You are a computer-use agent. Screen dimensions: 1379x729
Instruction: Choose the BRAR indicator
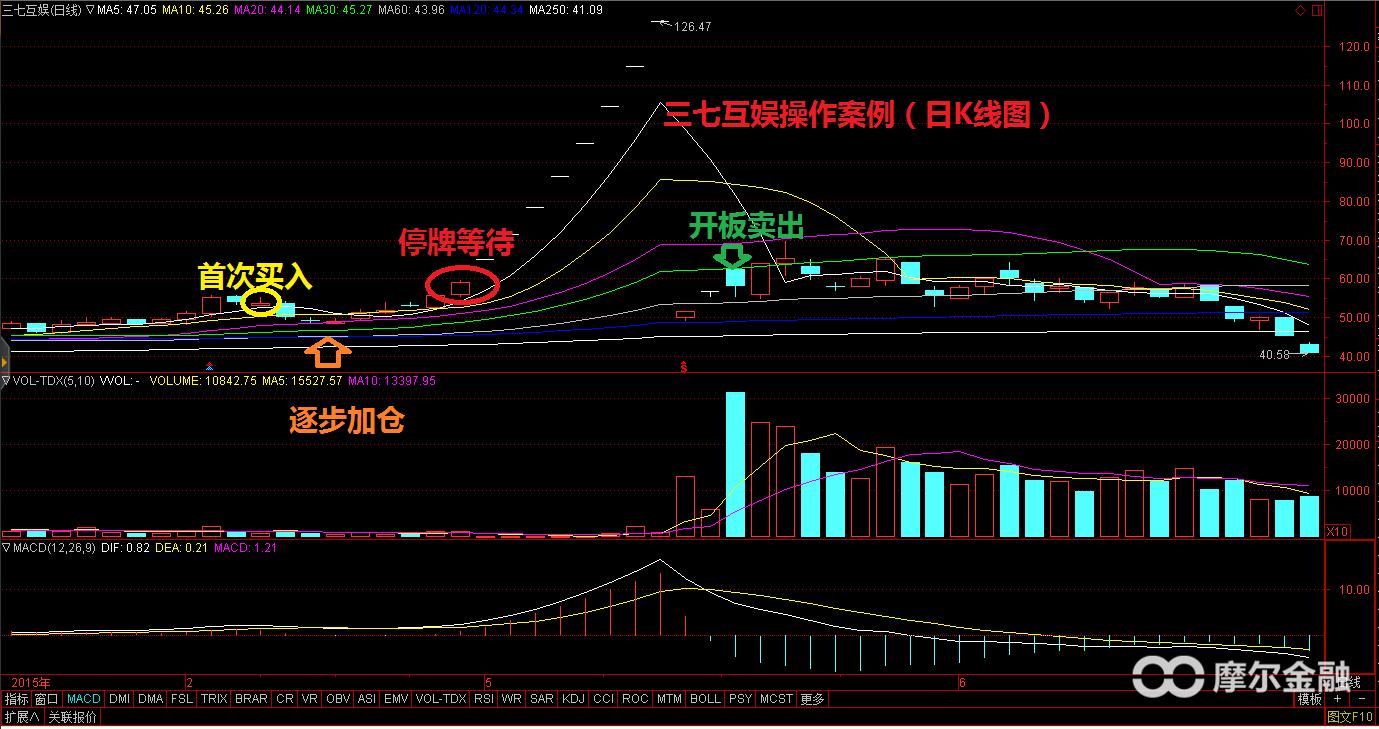coord(251,699)
